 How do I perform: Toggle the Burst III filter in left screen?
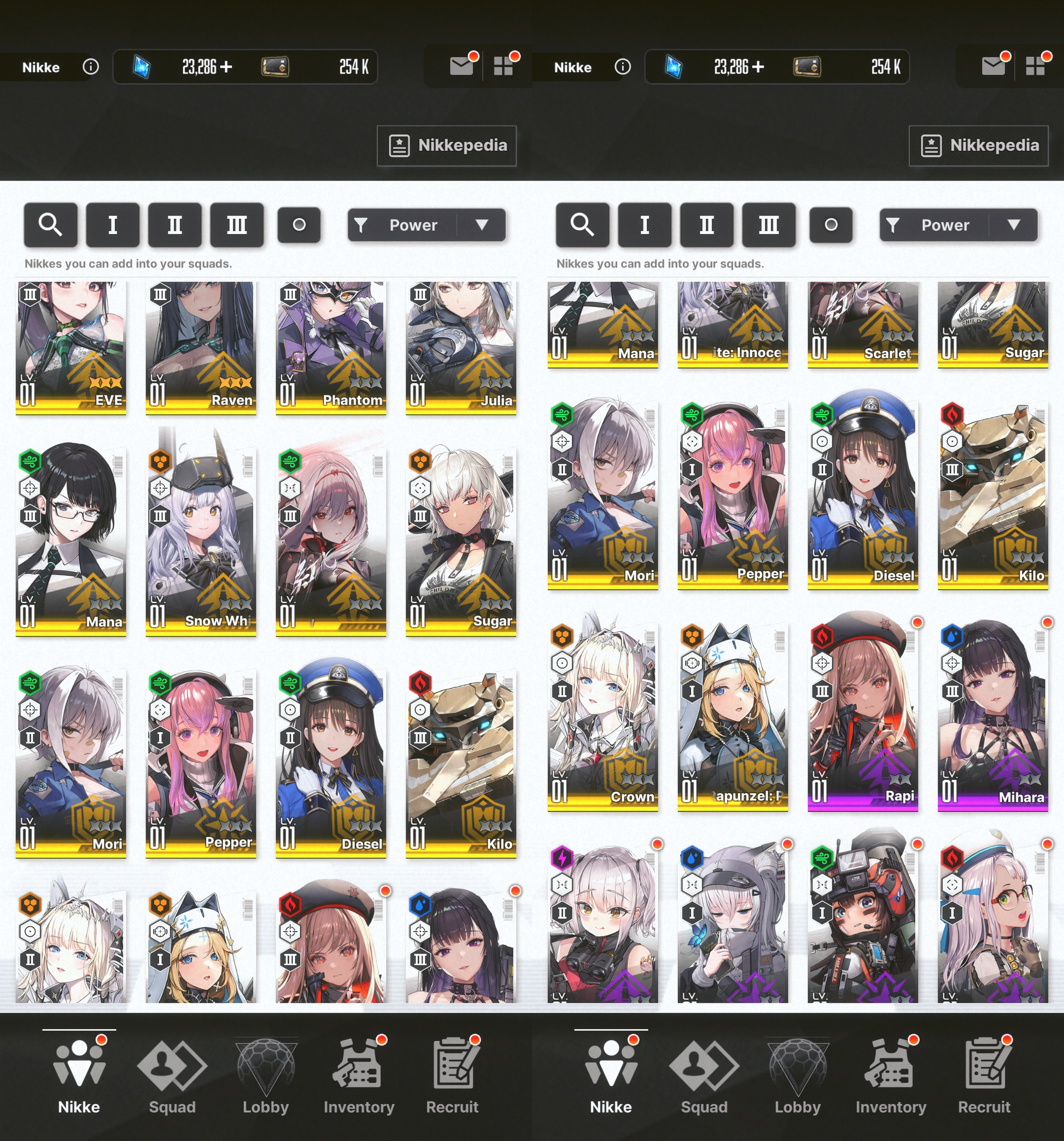point(236,224)
